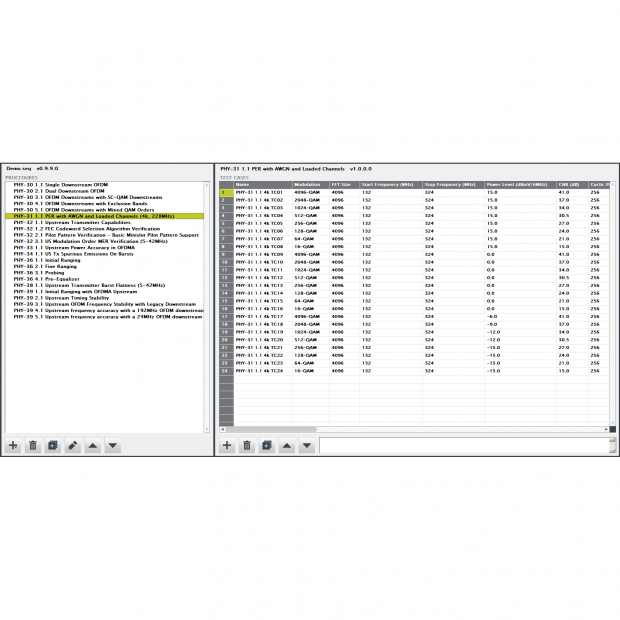620x620 pixels.
Task: Move selected procedure up in list
Action: click(93, 445)
